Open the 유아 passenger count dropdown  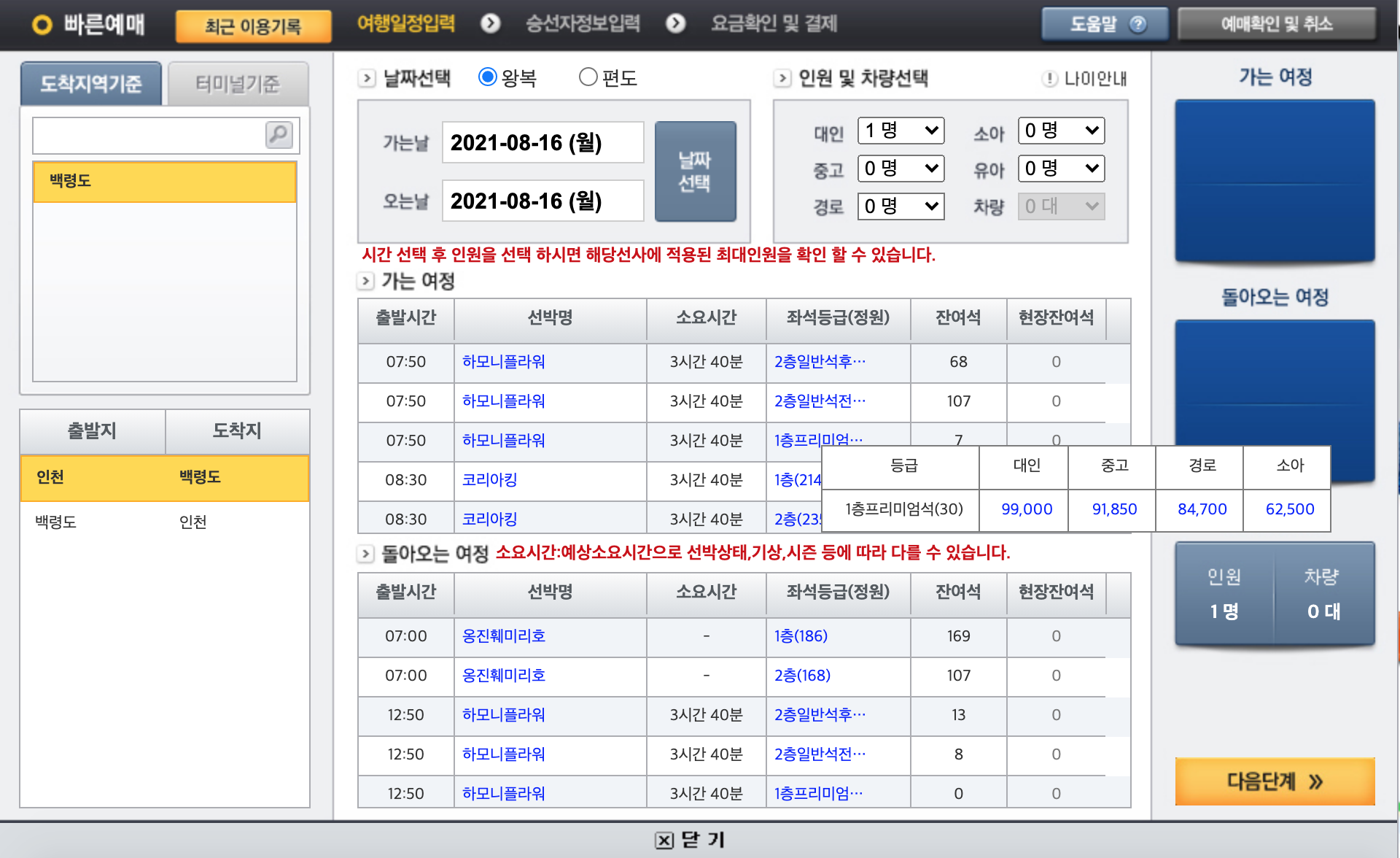click(x=1061, y=169)
